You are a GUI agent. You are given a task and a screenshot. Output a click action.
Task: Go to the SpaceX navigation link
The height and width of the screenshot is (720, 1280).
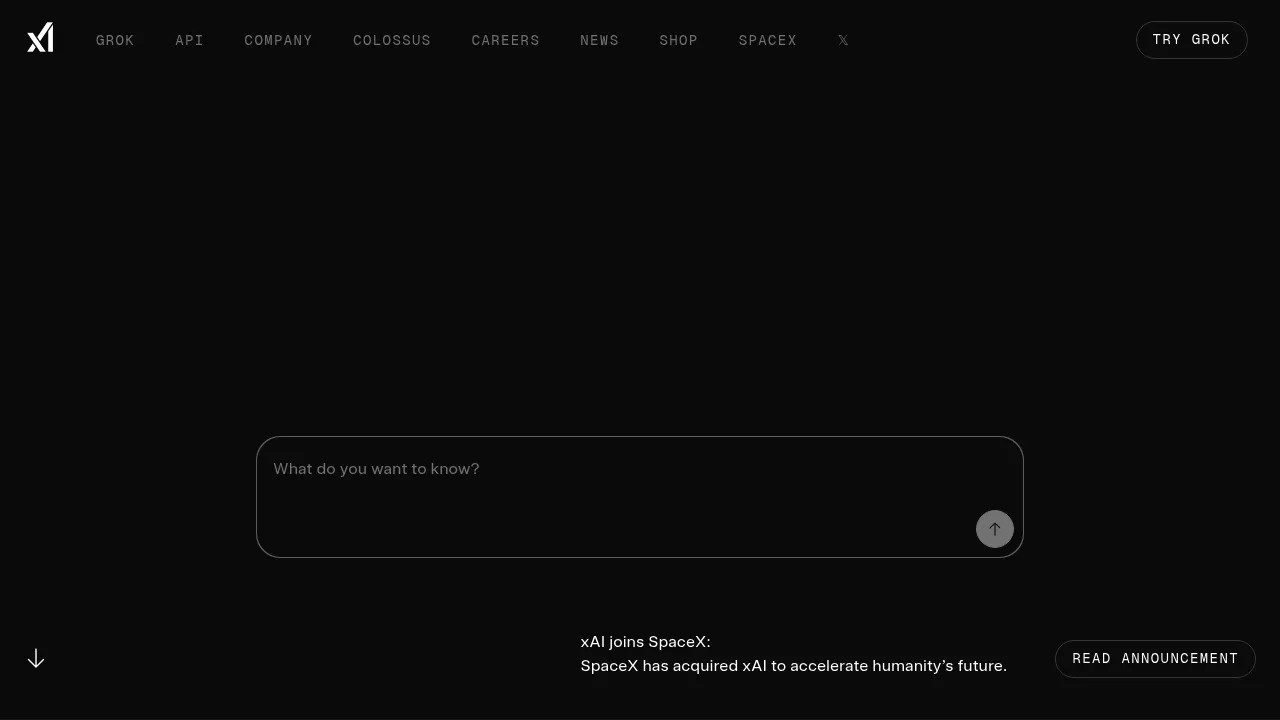[767, 40]
